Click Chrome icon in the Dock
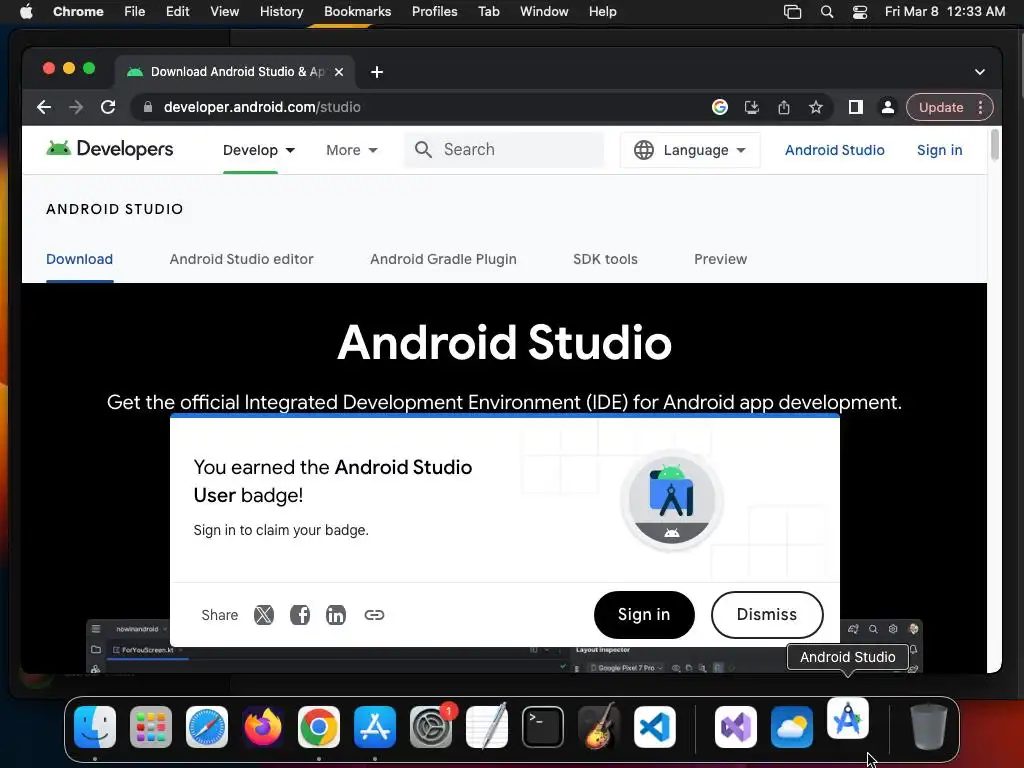The height and width of the screenshot is (768, 1024). point(319,727)
